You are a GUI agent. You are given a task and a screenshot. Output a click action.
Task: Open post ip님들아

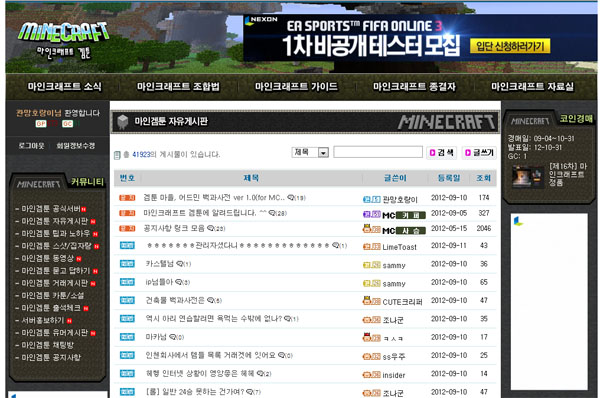159,282
